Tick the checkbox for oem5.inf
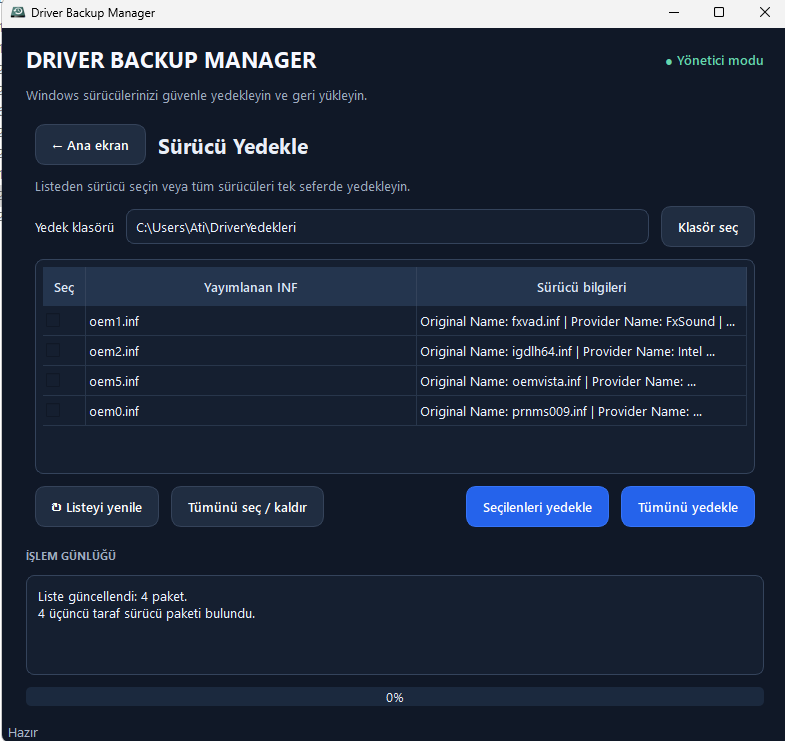This screenshot has height=741, width=785. (53, 381)
